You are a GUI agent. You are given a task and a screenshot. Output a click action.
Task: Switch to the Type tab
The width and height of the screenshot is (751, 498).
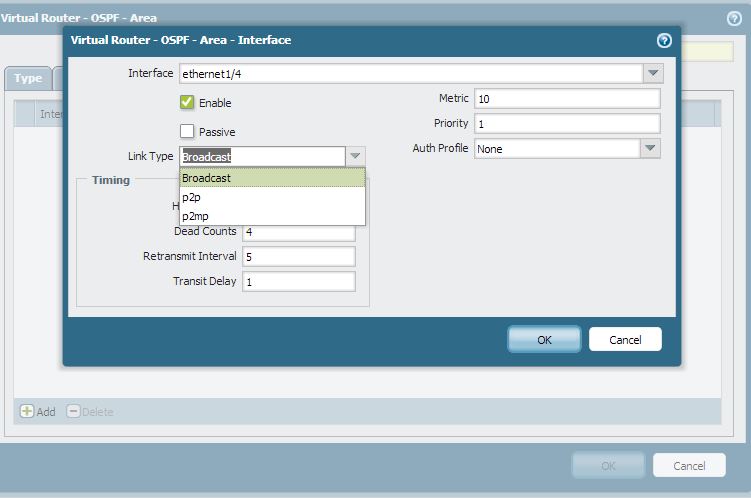pyautogui.click(x=28, y=78)
